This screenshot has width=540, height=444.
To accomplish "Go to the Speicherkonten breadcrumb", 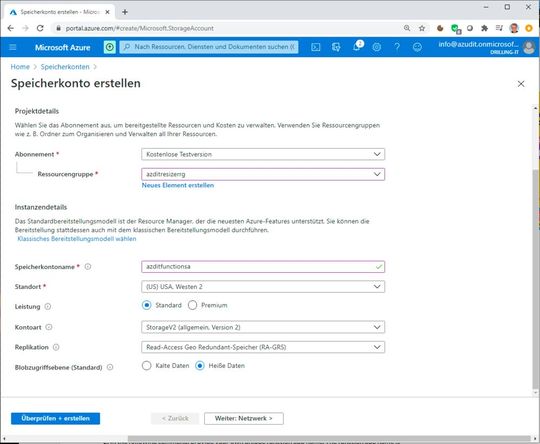I will (65, 67).
